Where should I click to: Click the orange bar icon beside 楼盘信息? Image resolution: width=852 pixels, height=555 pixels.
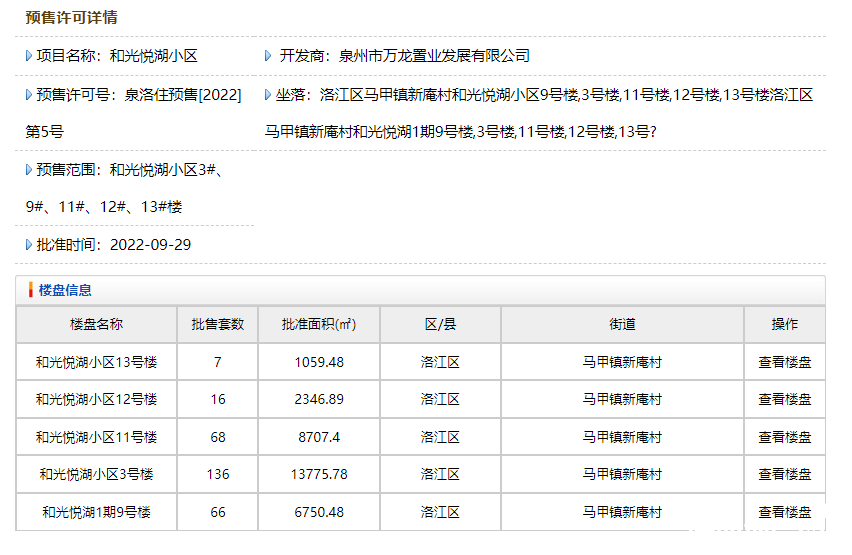coord(30,290)
